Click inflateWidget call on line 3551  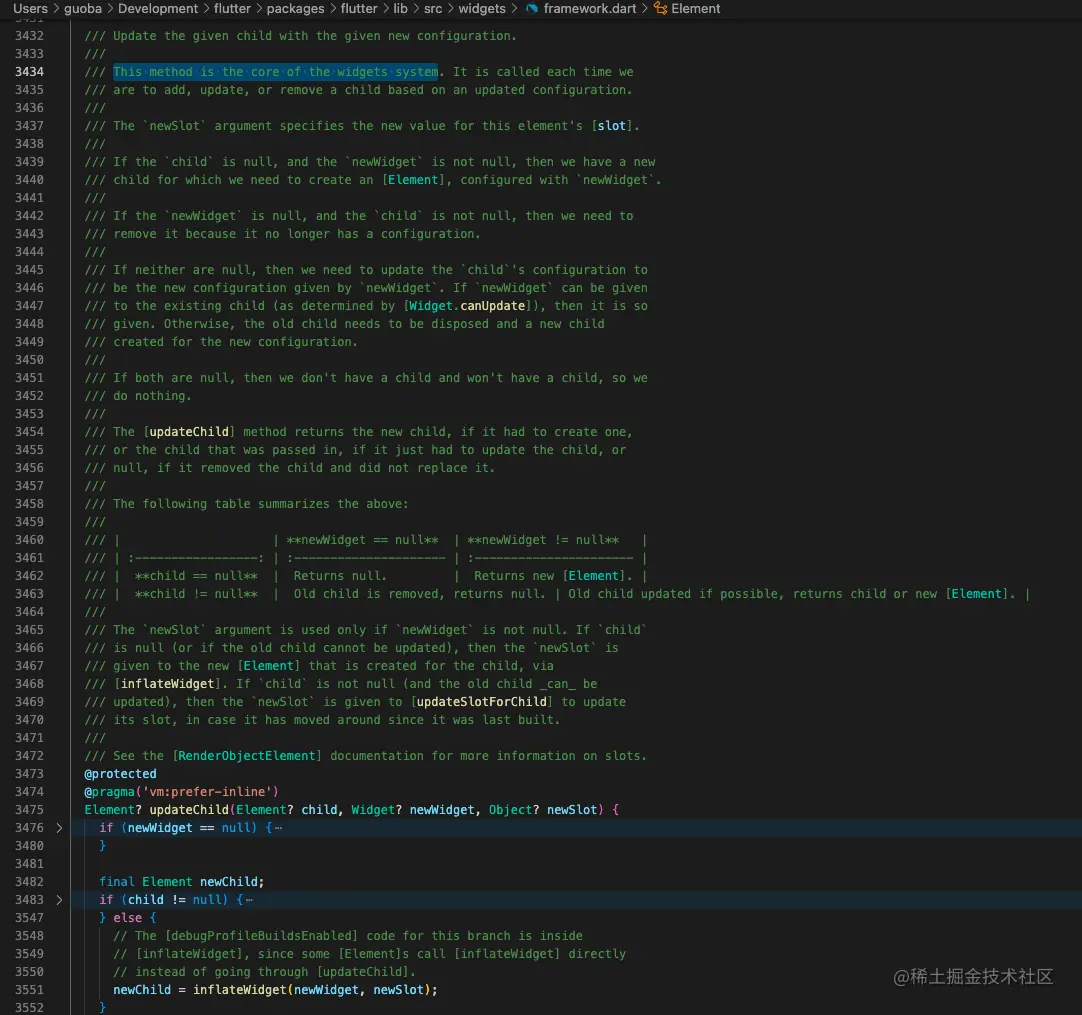tap(239, 989)
